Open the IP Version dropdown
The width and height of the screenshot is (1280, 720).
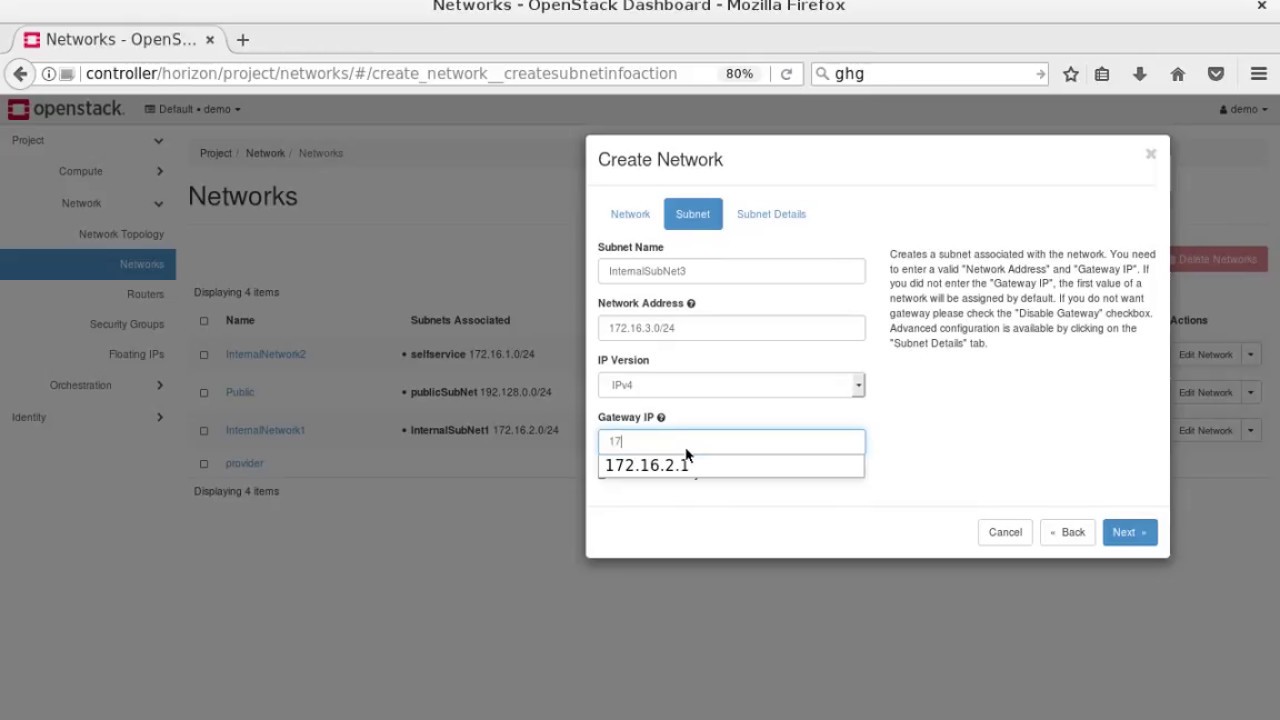[x=731, y=385]
